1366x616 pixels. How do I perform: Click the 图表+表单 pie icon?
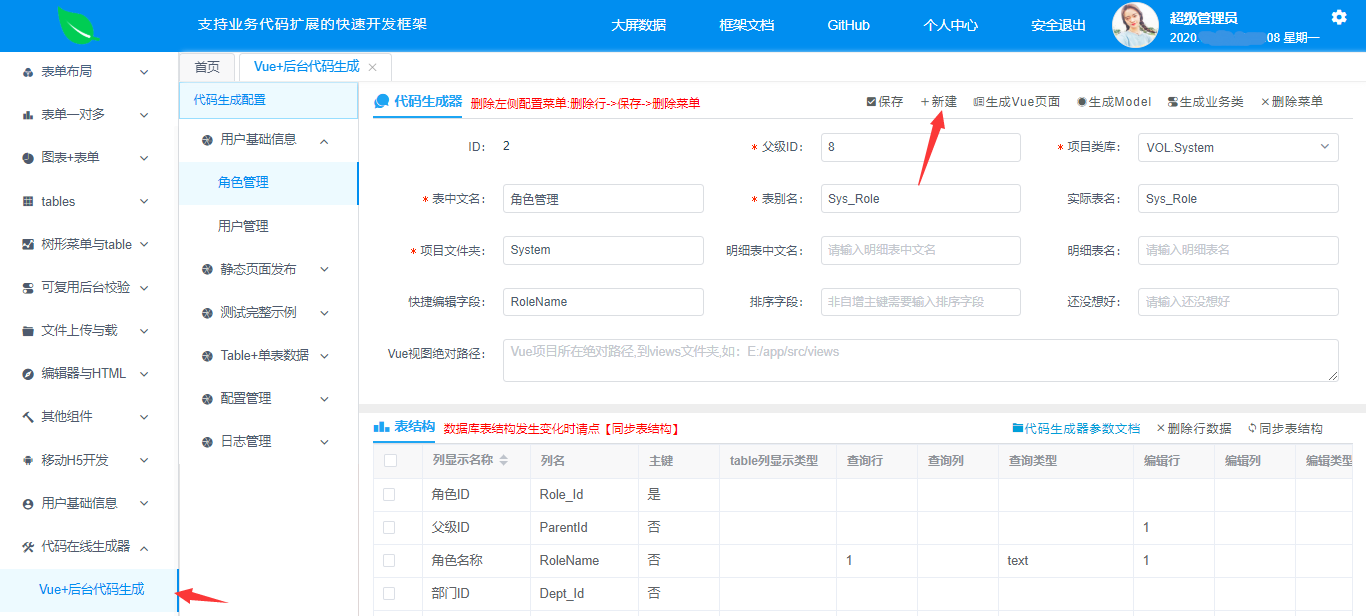coord(28,158)
